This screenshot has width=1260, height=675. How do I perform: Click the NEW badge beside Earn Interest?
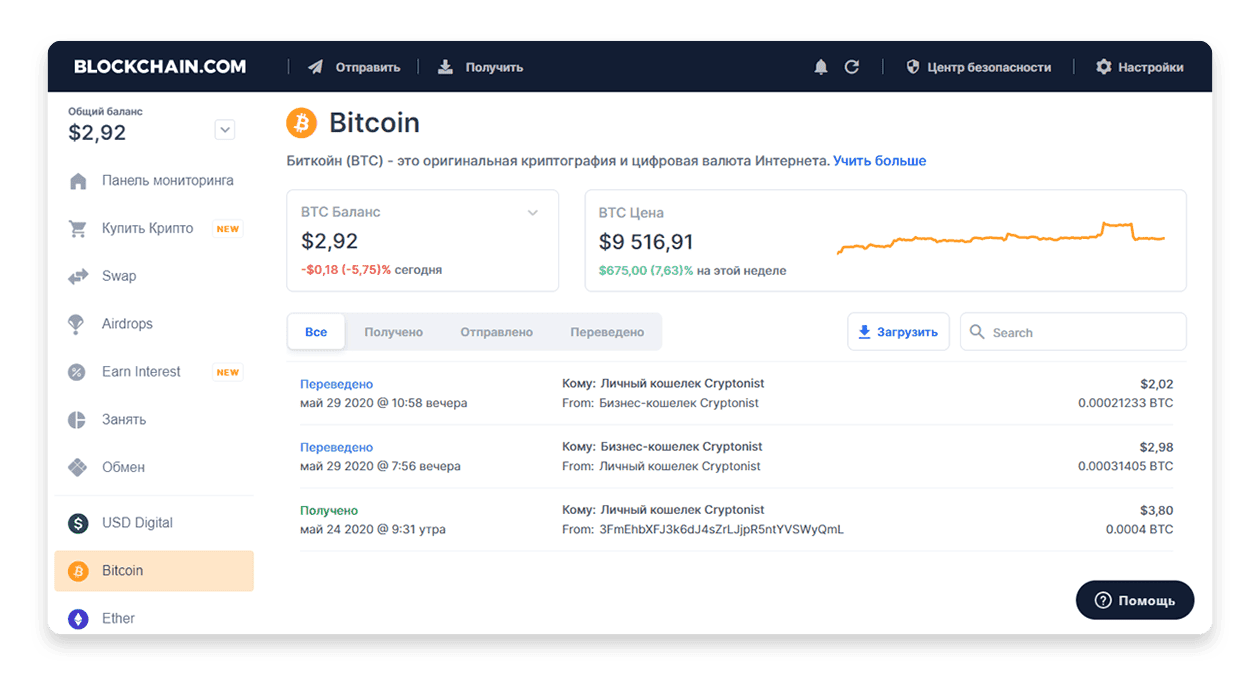point(228,372)
